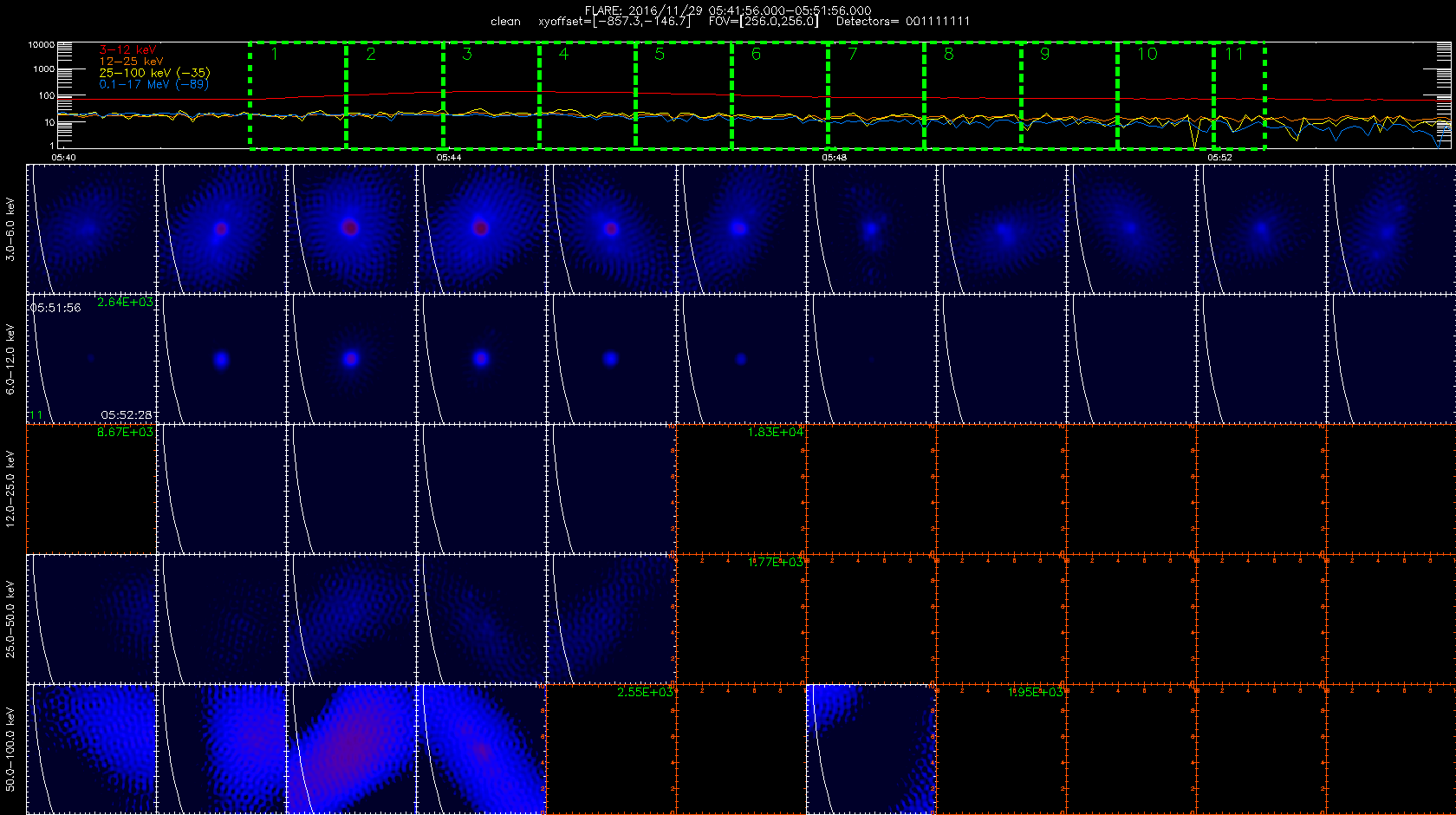Select interval 9 marker in the light curve
The height and width of the screenshot is (815, 1456).
pyautogui.click(x=1045, y=55)
